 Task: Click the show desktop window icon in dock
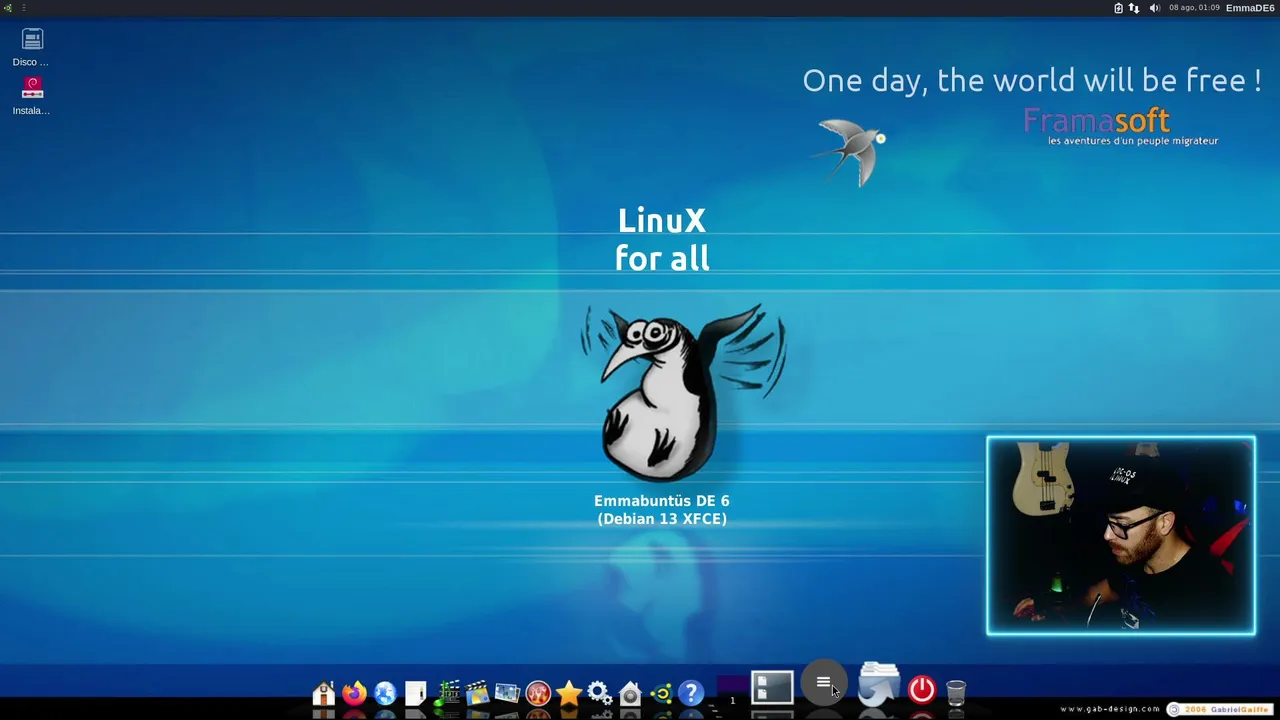tap(772, 688)
